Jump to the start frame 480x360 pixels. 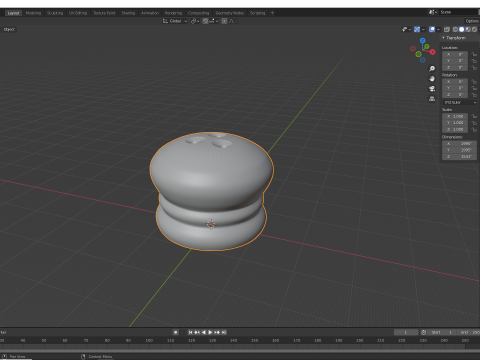[191, 332]
